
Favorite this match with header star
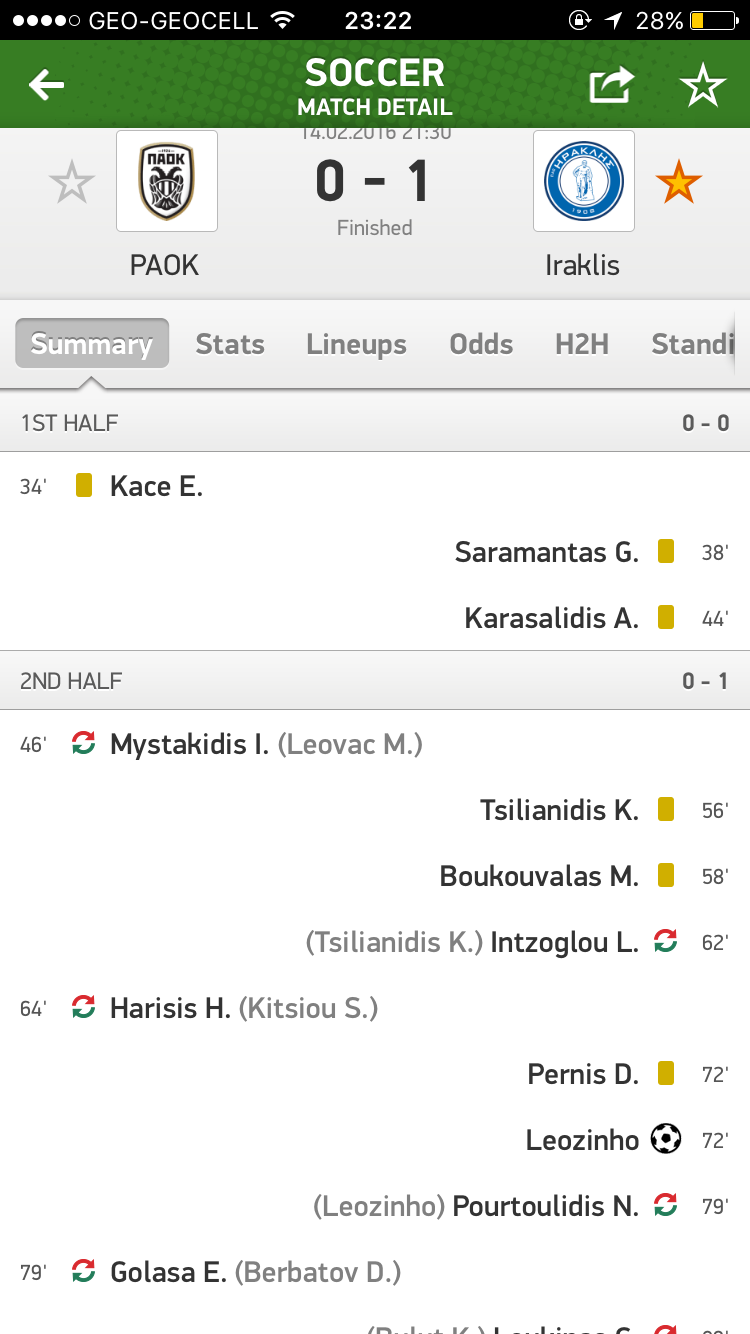click(x=702, y=87)
